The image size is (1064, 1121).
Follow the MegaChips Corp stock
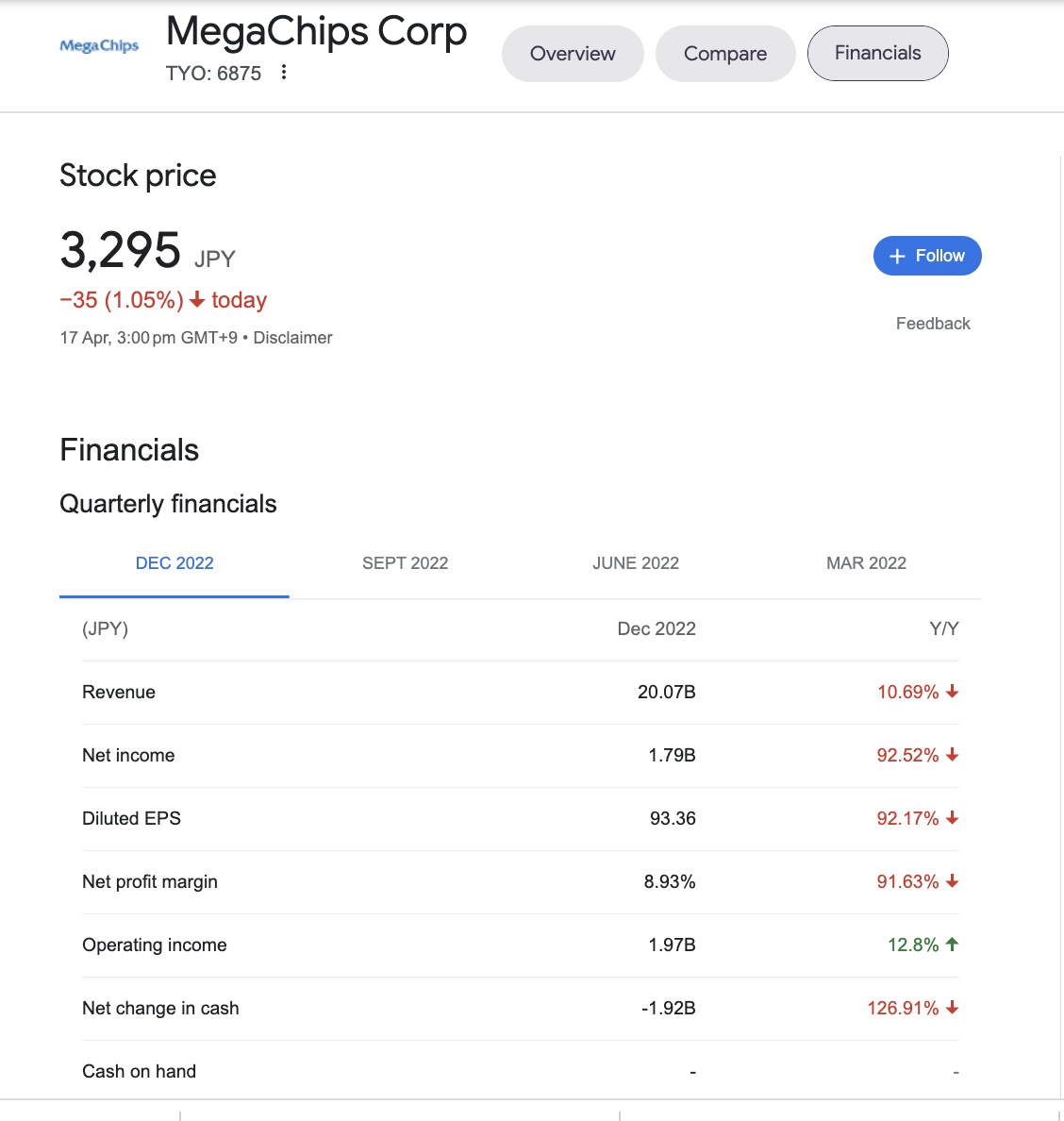click(927, 257)
